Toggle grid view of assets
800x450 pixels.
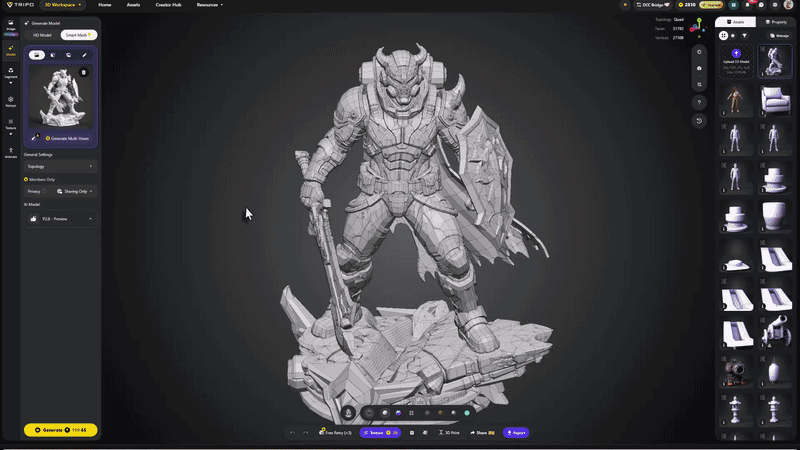(x=723, y=36)
